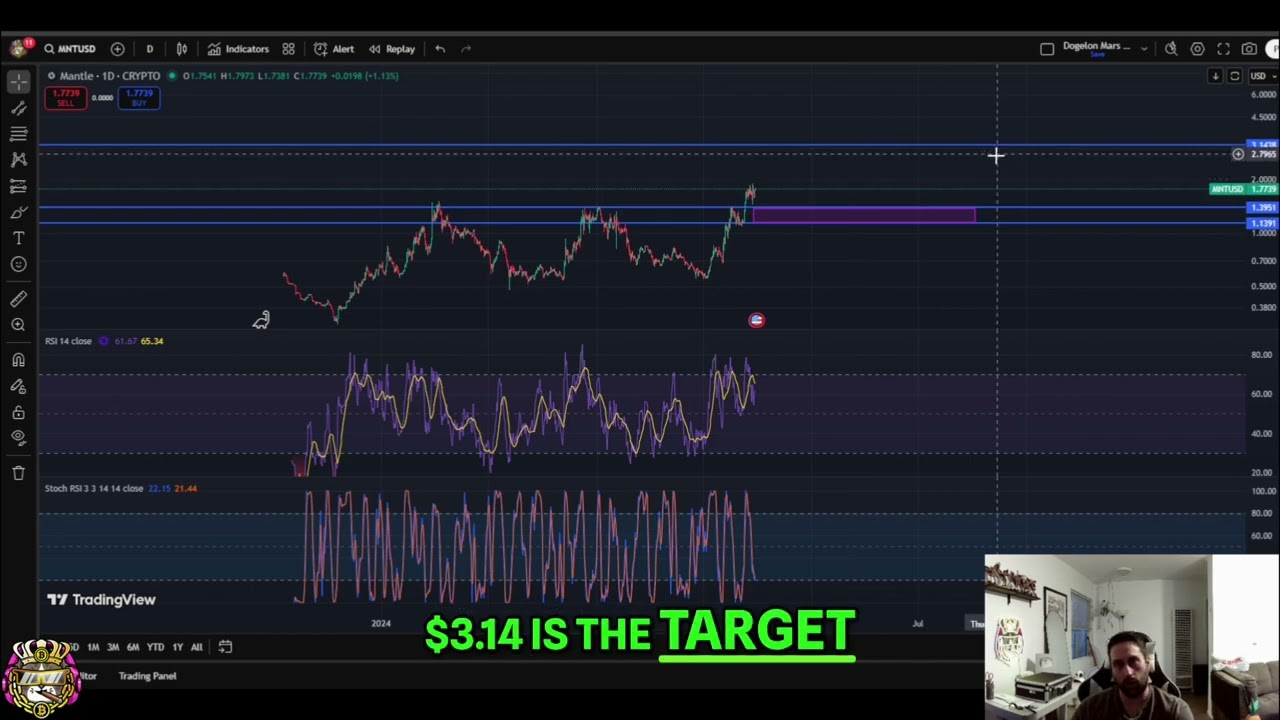Remove drawings with the trash icon
1280x720 pixels.
pyautogui.click(x=18, y=472)
